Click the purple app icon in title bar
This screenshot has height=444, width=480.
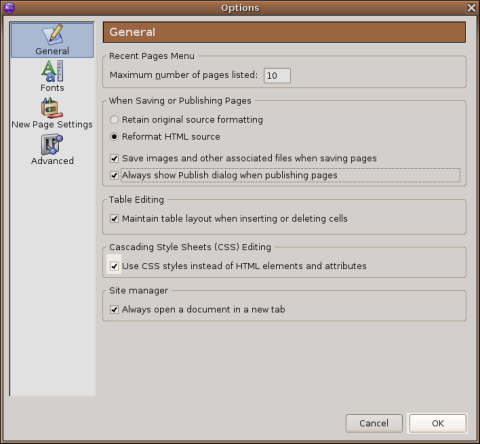pyautogui.click(x=9, y=8)
